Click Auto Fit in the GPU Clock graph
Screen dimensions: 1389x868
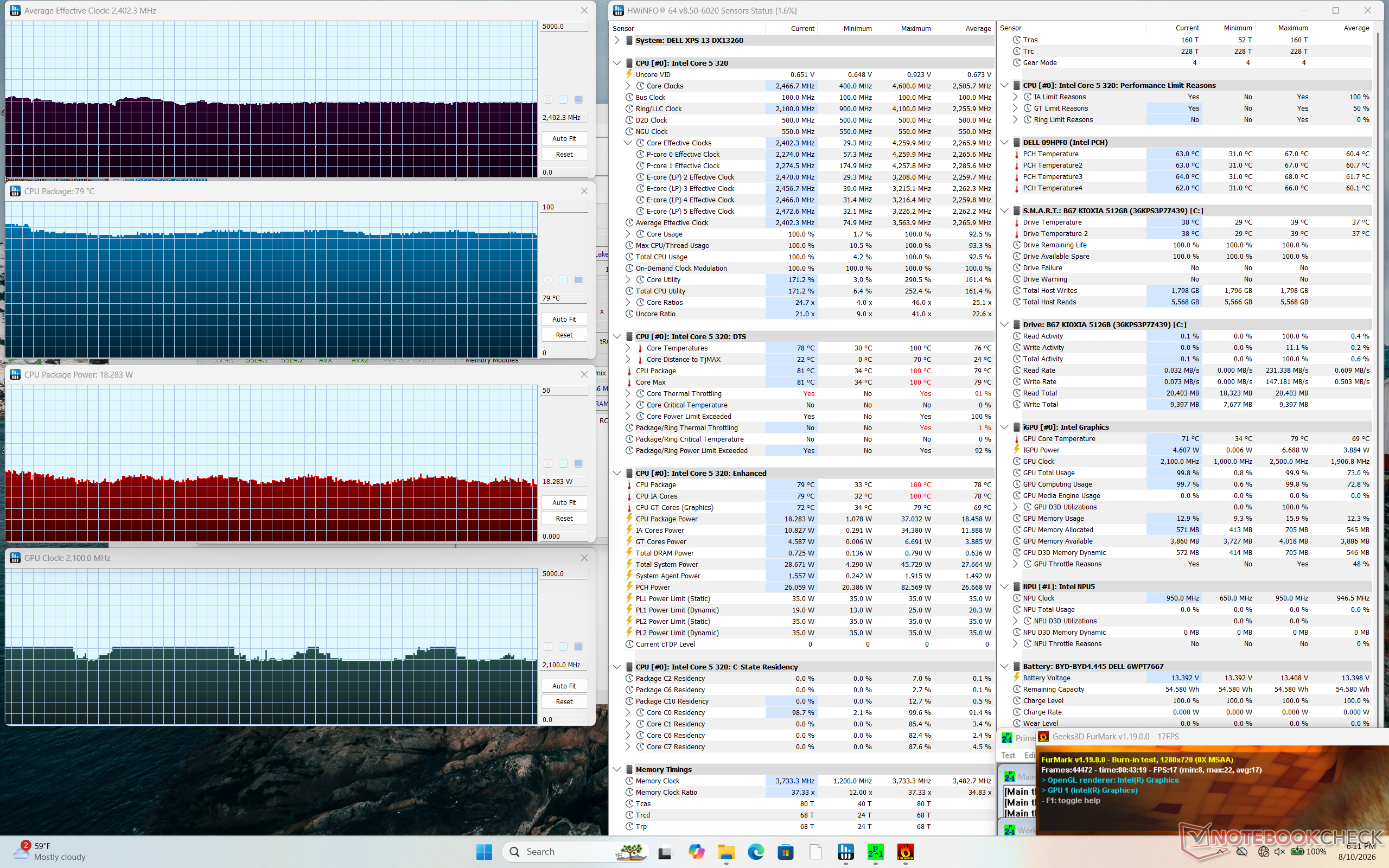pos(564,686)
